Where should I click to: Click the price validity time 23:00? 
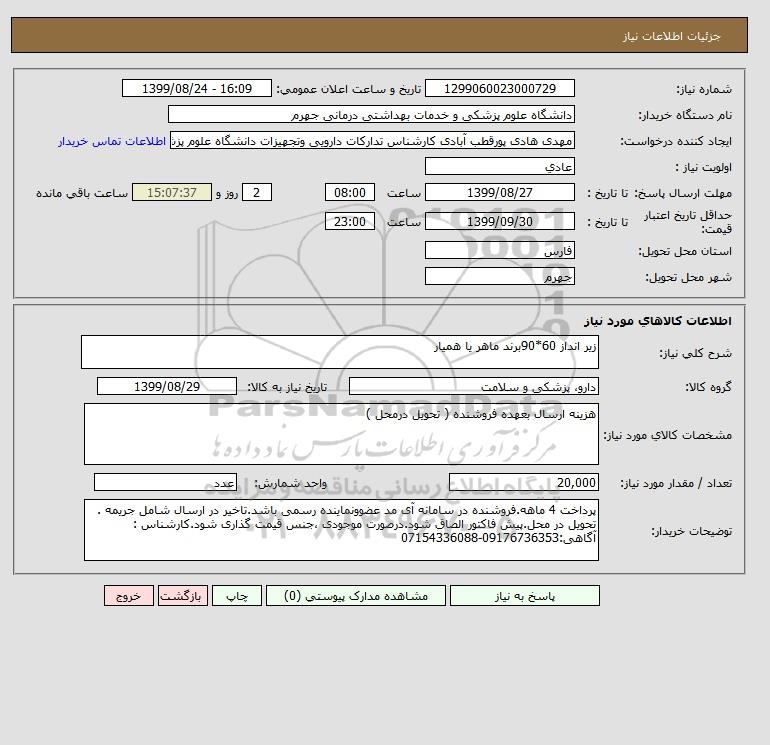350,221
